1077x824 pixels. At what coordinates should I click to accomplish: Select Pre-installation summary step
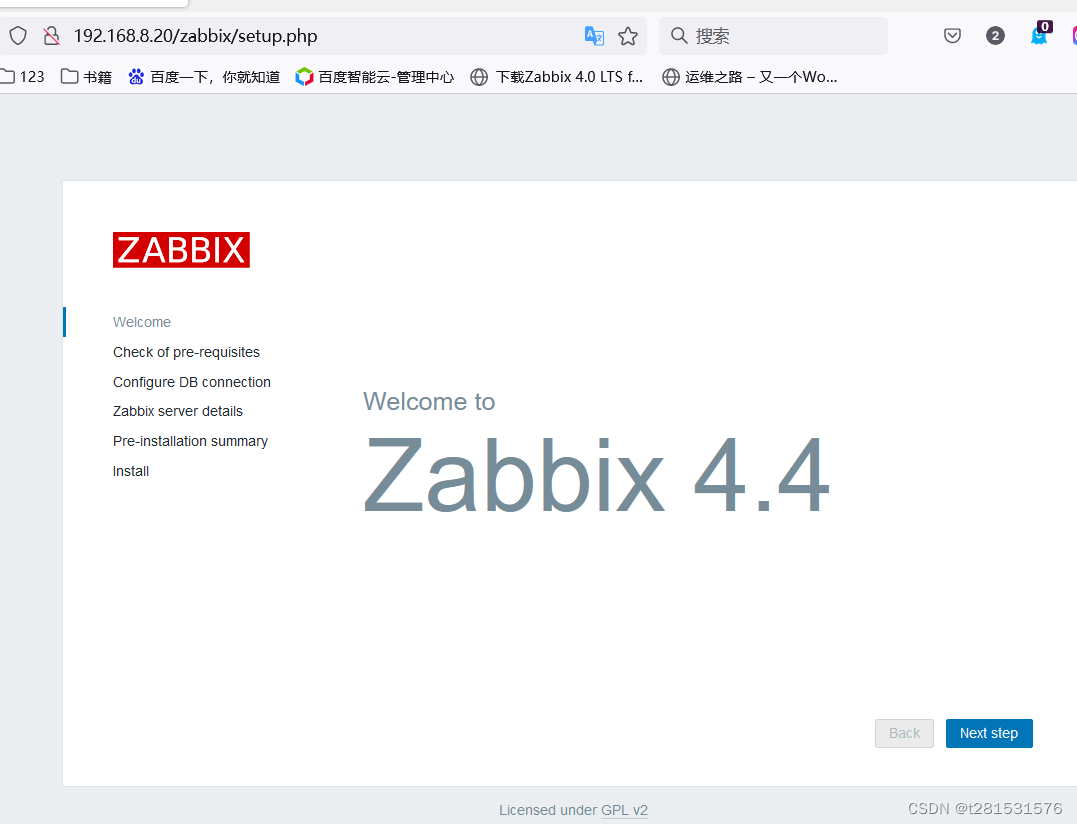(x=190, y=442)
